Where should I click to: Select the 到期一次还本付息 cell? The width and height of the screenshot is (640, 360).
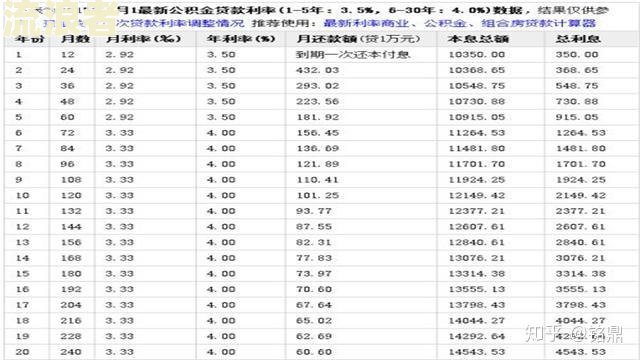(353, 55)
